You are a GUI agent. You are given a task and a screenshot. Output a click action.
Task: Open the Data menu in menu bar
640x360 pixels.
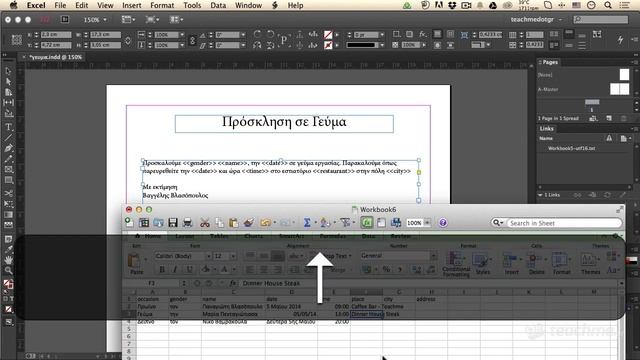pos(218,5)
